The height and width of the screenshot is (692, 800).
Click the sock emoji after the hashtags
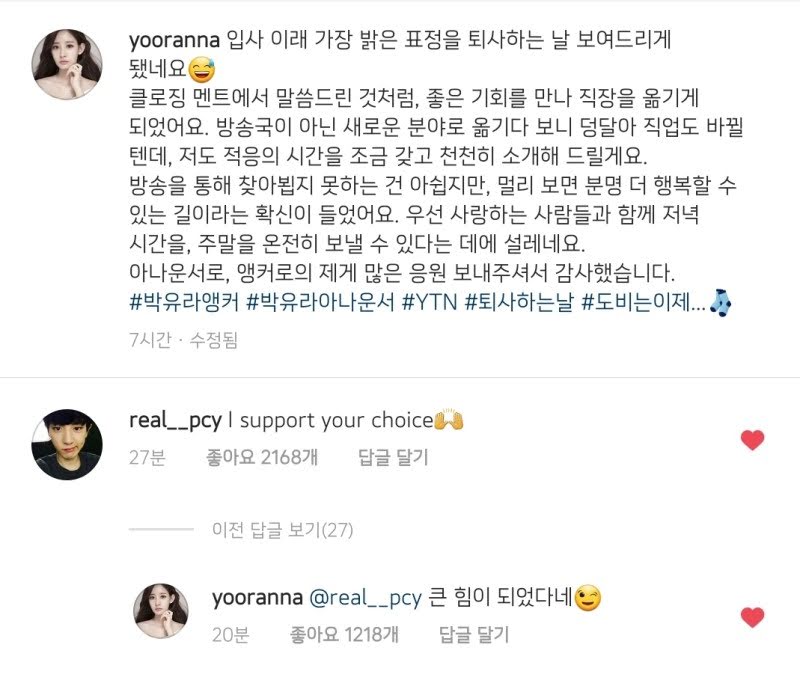(720, 303)
